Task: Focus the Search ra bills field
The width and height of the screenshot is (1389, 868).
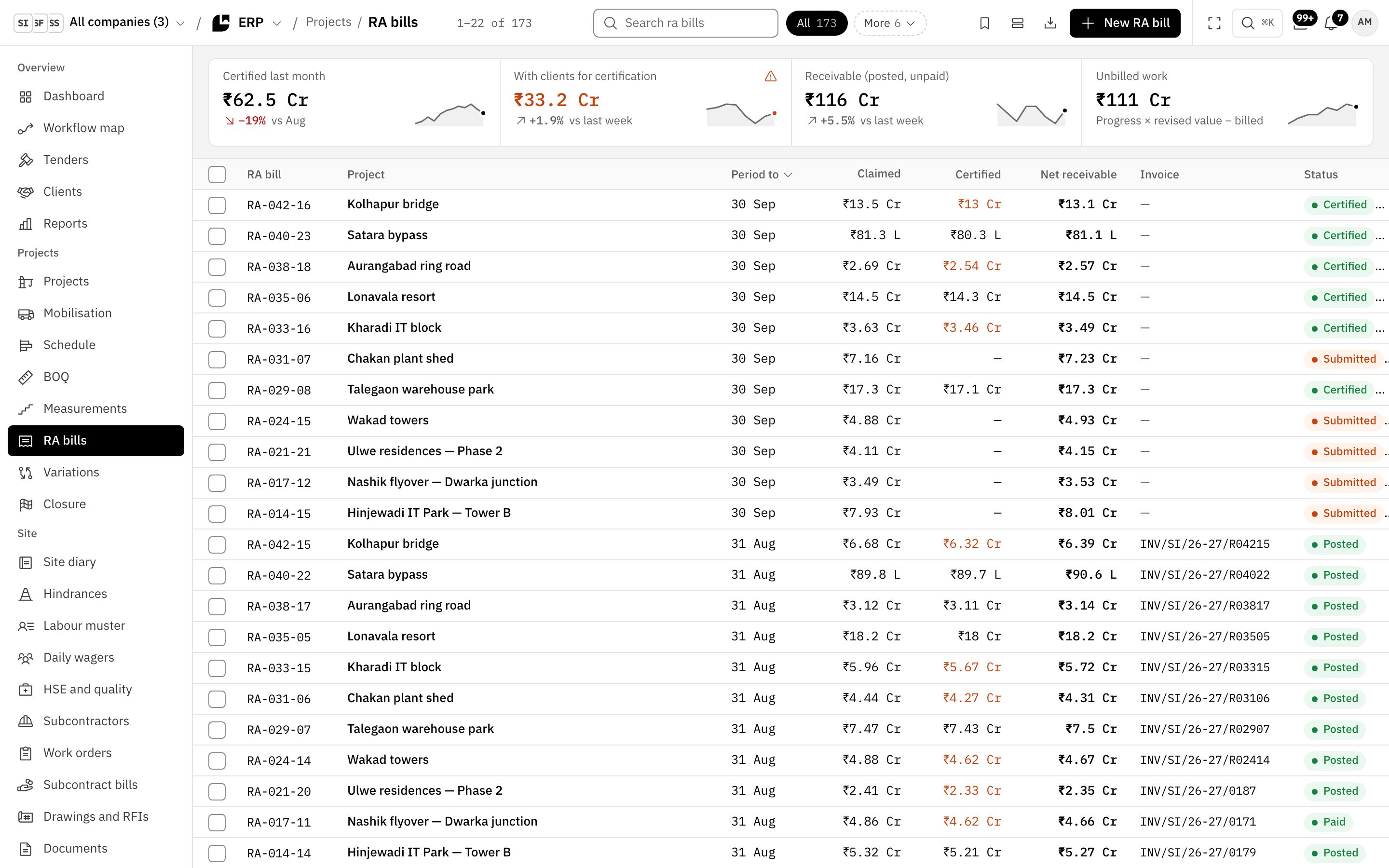Action: [685, 23]
